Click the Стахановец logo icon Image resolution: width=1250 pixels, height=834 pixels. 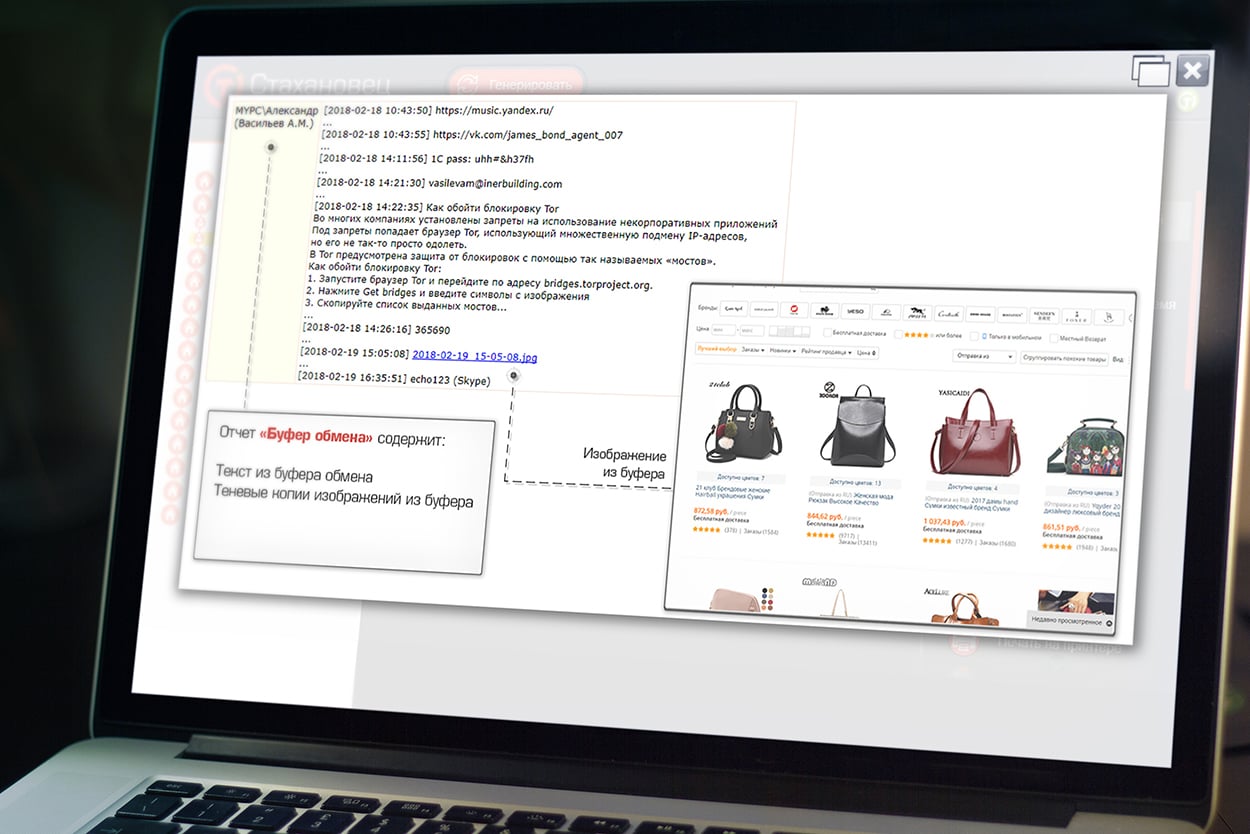[x=220, y=84]
